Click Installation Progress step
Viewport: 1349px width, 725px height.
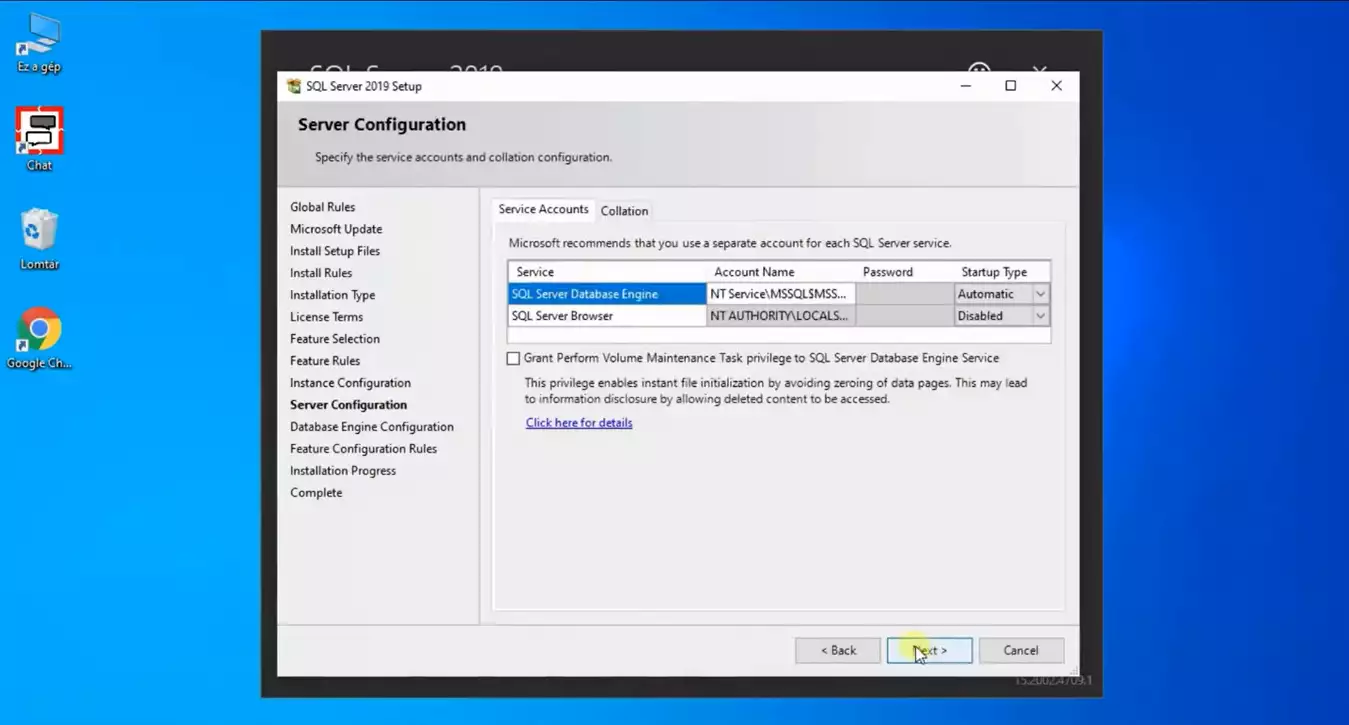343,471
